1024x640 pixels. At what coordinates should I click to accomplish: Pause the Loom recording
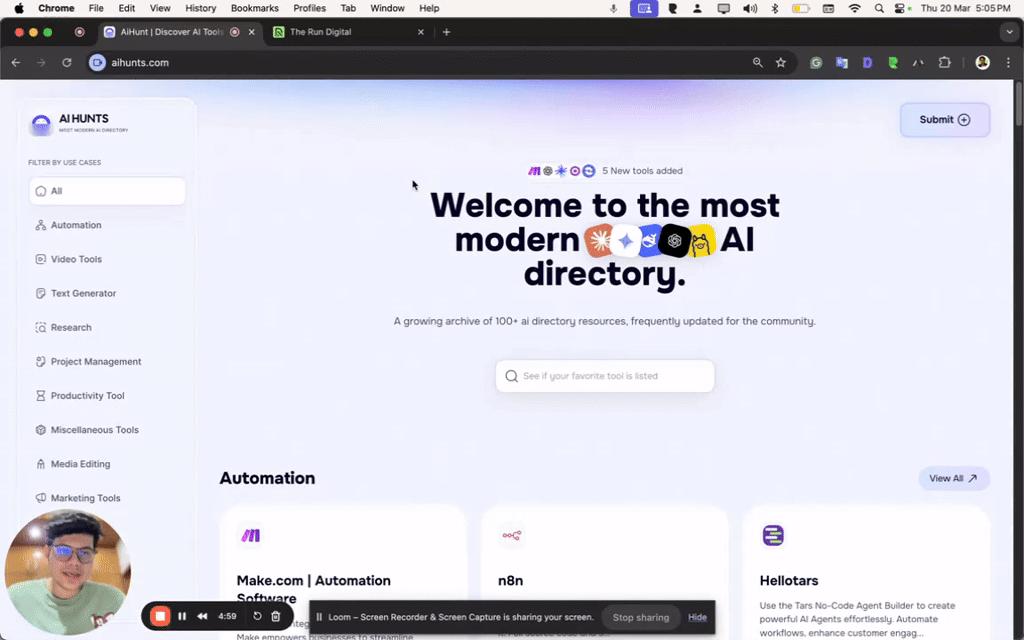tap(182, 616)
